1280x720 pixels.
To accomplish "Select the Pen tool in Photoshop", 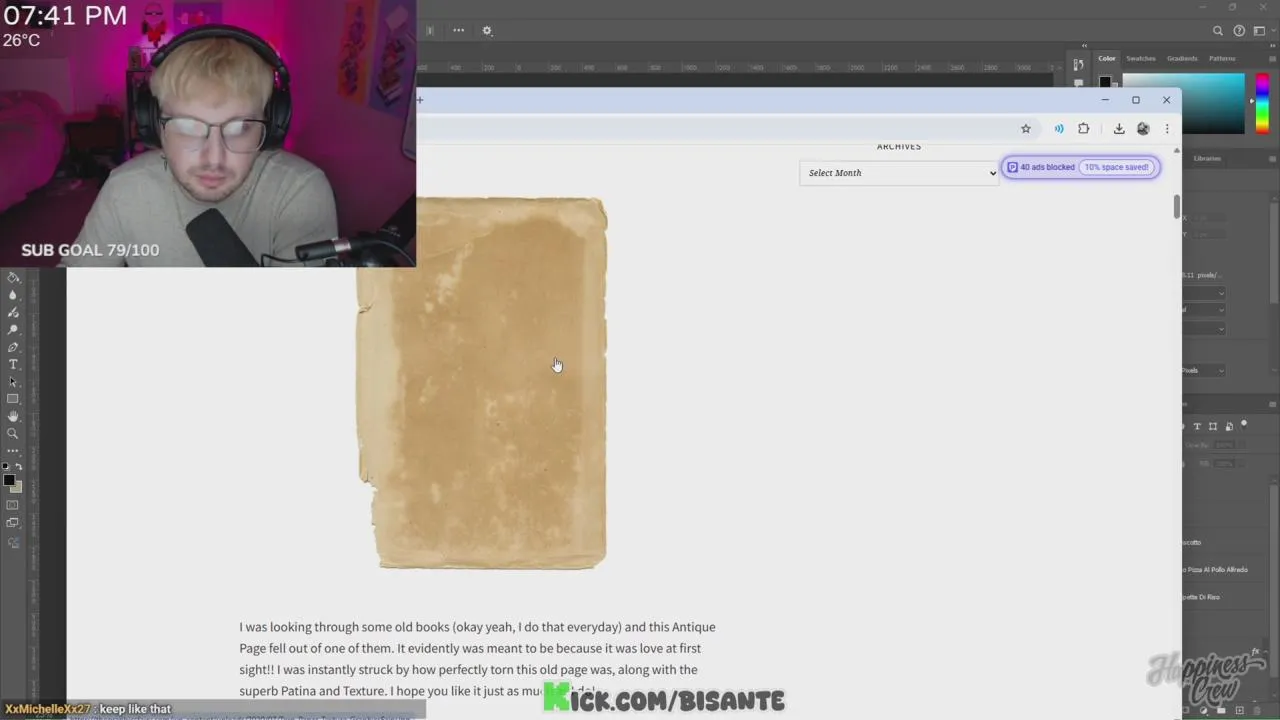I will click(13, 347).
